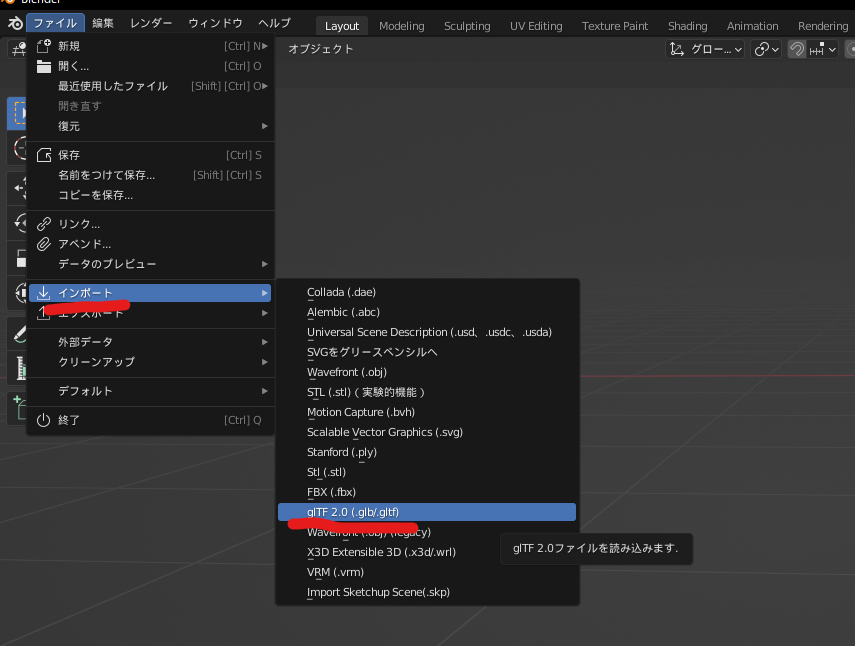Choose 新規 in the file menu

click(x=150, y=46)
